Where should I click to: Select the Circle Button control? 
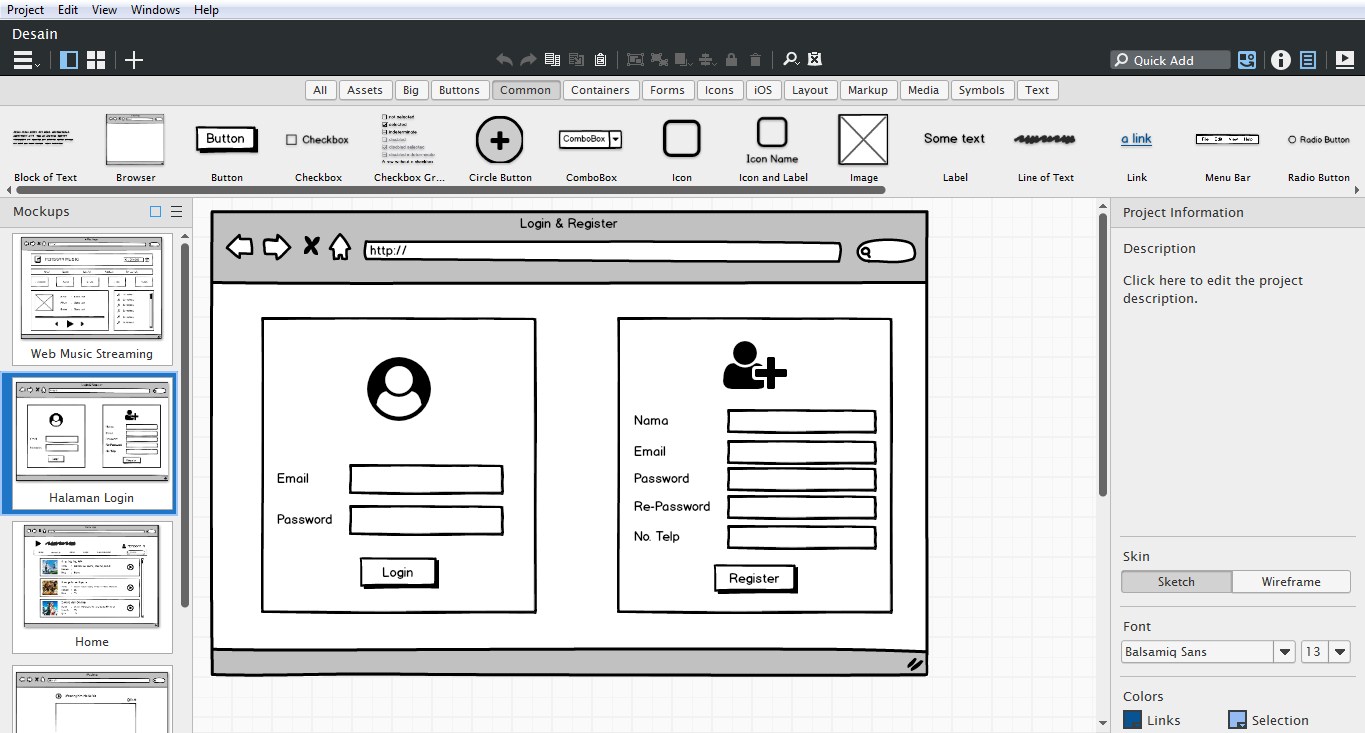[x=500, y=148]
